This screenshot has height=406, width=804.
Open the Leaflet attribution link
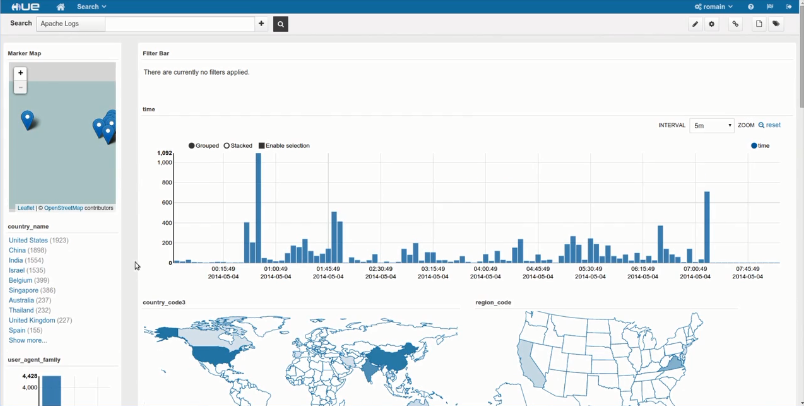click(x=26, y=208)
